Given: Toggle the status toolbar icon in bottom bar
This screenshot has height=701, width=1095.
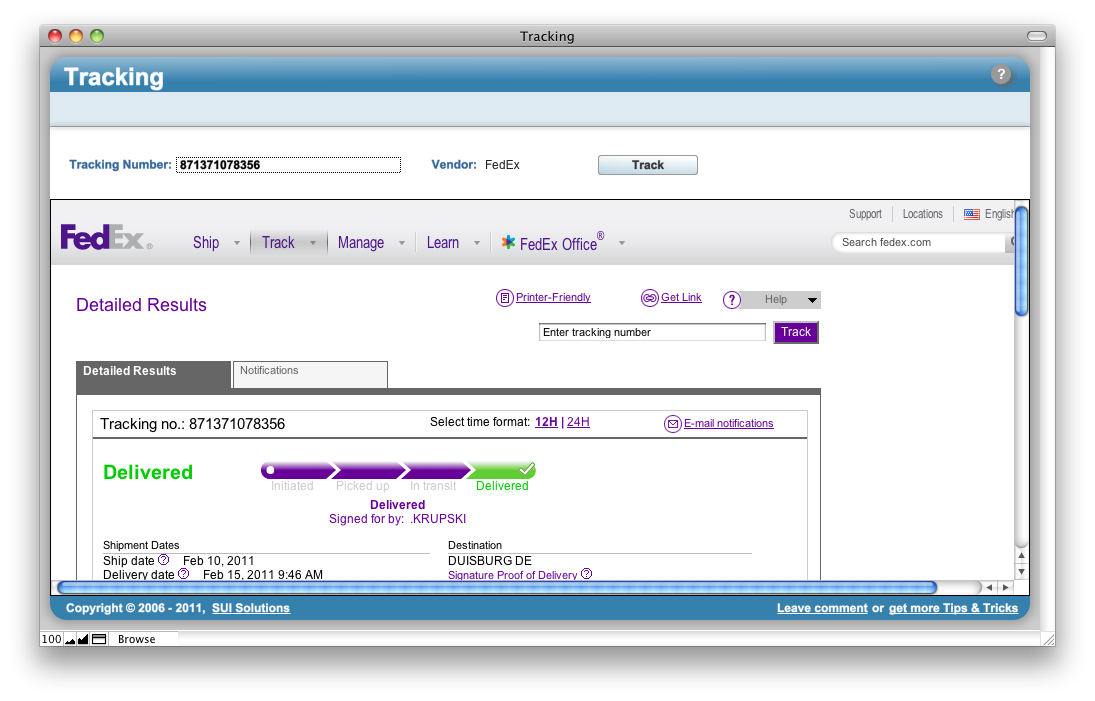Looking at the screenshot, I should pyautogui.click(x=99, y=639).
